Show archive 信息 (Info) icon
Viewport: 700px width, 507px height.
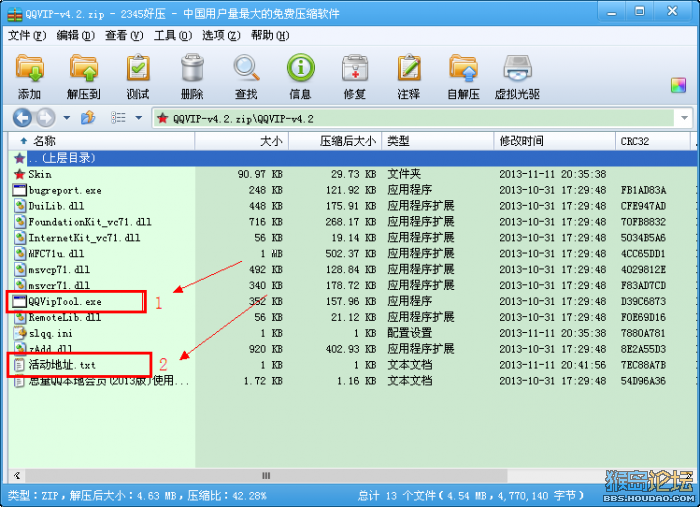(300, 68)
